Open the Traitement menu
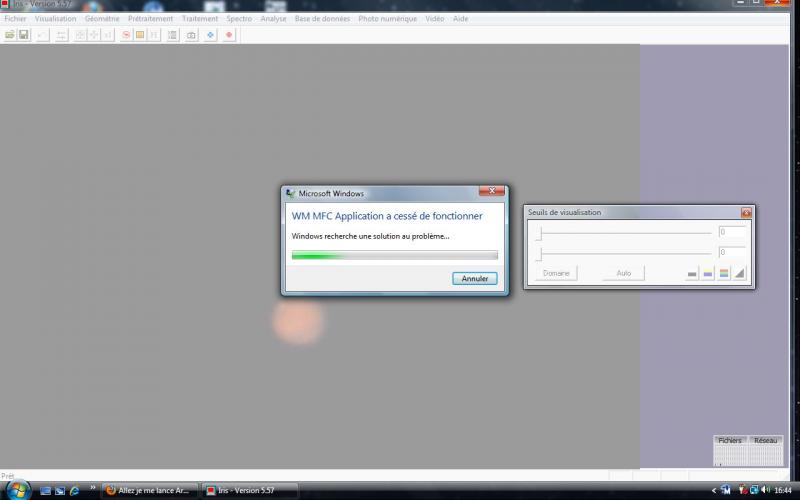The height and width of the screenshot is (500, 800). [200, 18]
